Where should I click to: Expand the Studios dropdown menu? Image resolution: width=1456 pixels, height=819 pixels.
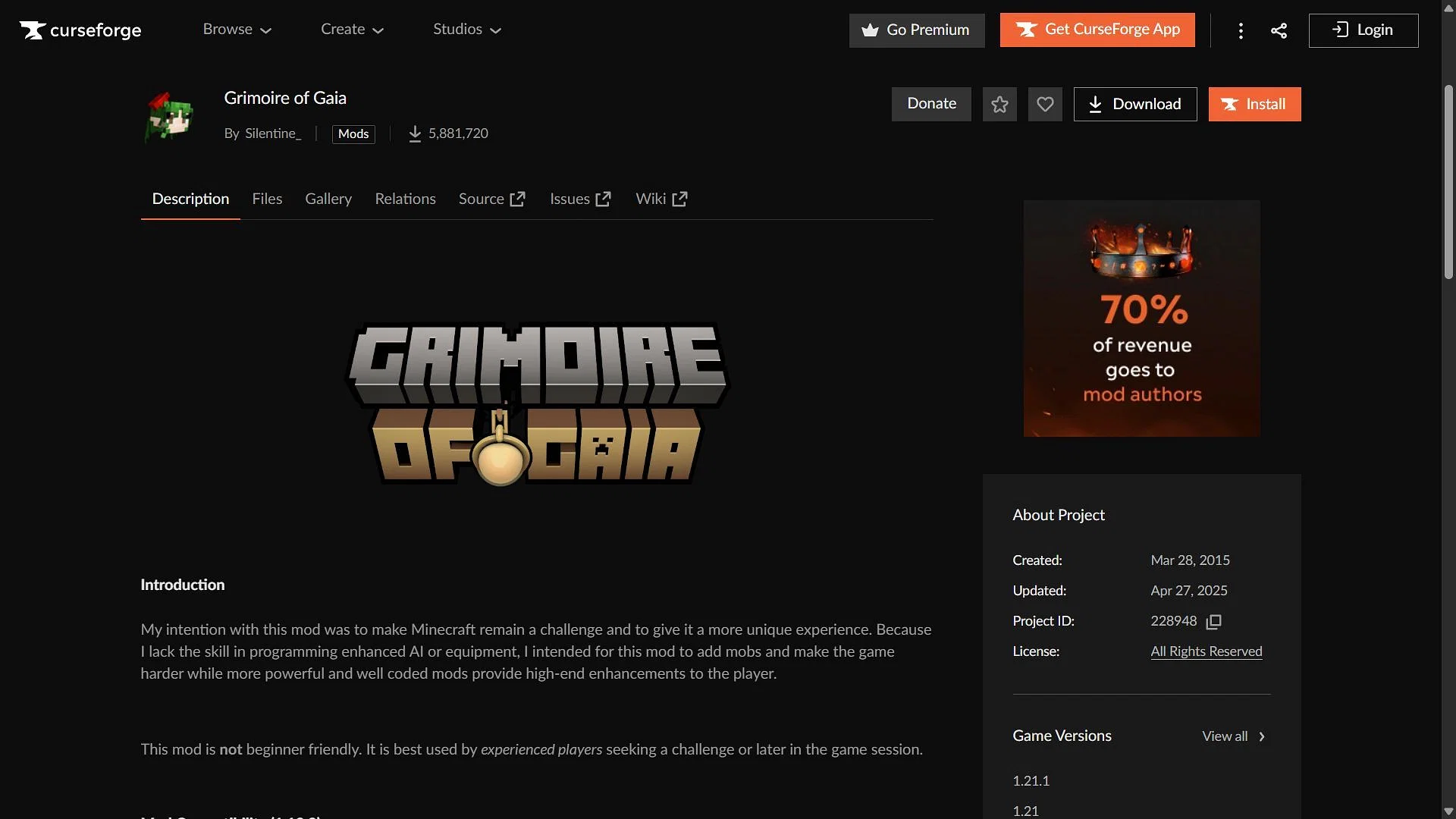467,30
